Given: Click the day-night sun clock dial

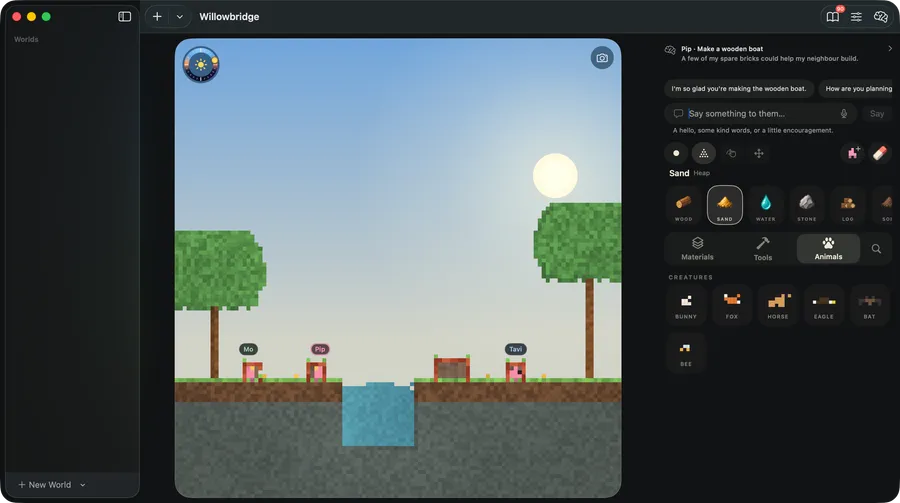Looking at the screenshot, I should point(201,64).
